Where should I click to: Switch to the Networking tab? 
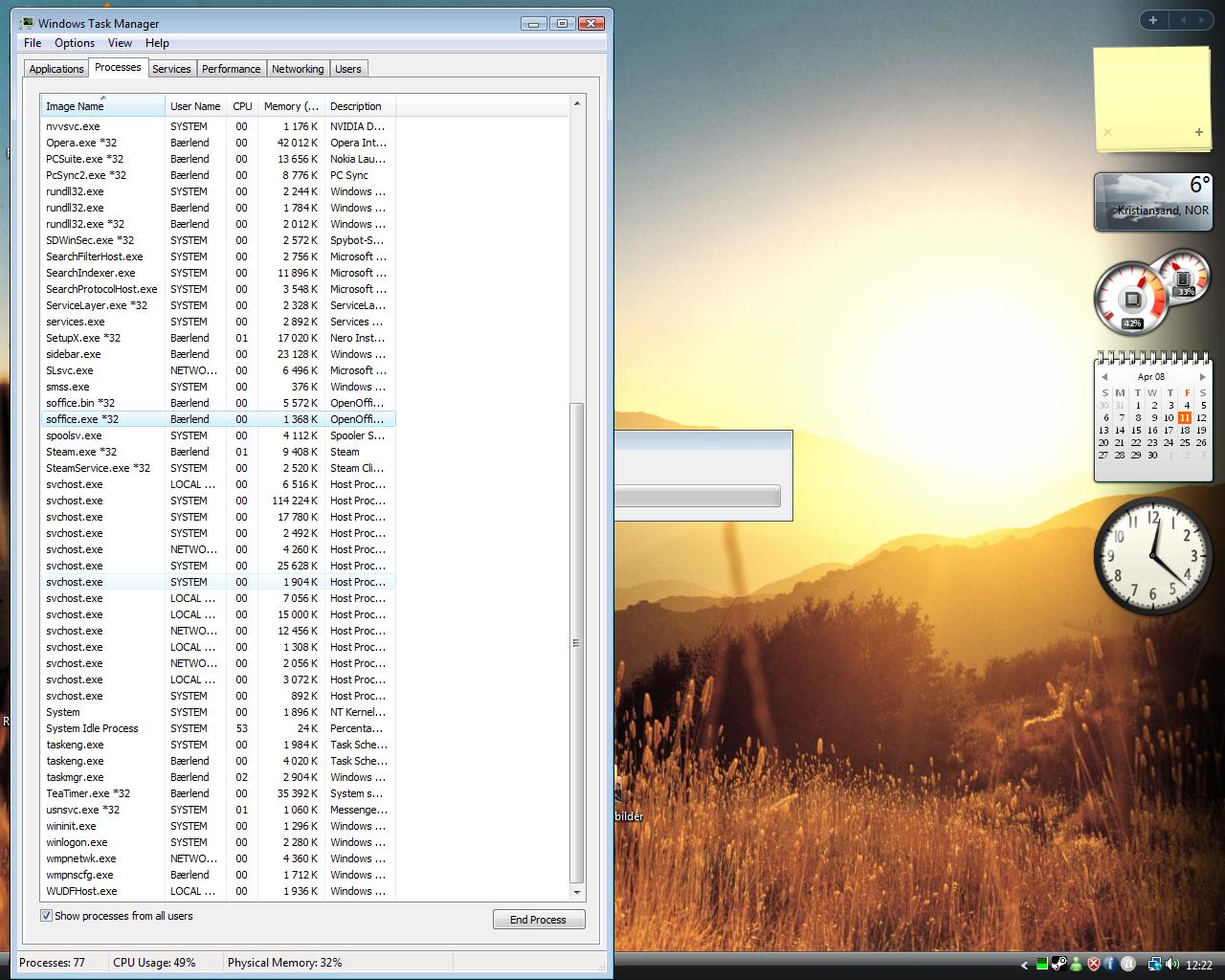(x=298, y=69)
